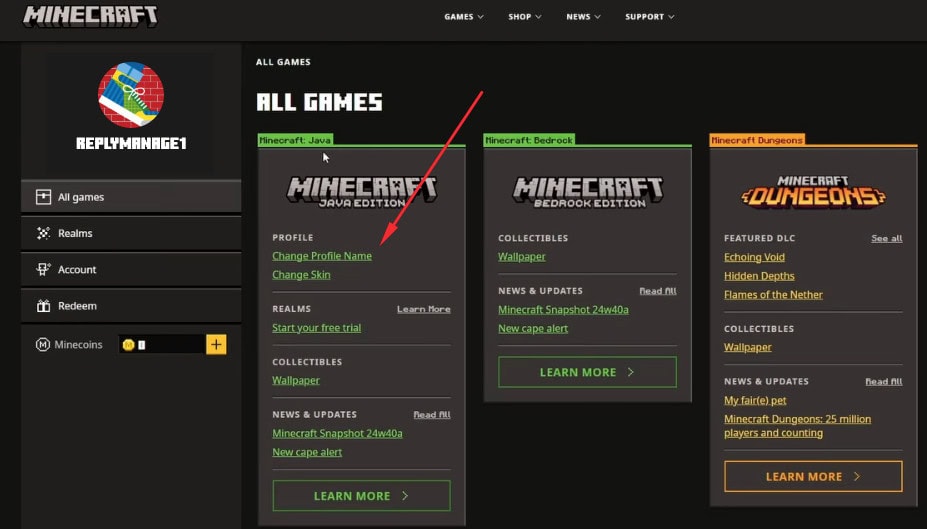
Task: Open Start your free trial link
Action: pyautogui.click(x=316, y=328)
